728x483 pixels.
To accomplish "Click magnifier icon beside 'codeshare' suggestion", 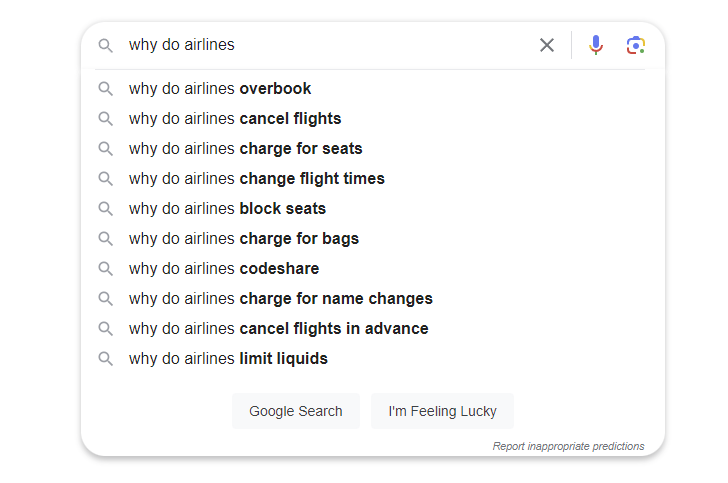I will tap(106, 269).
